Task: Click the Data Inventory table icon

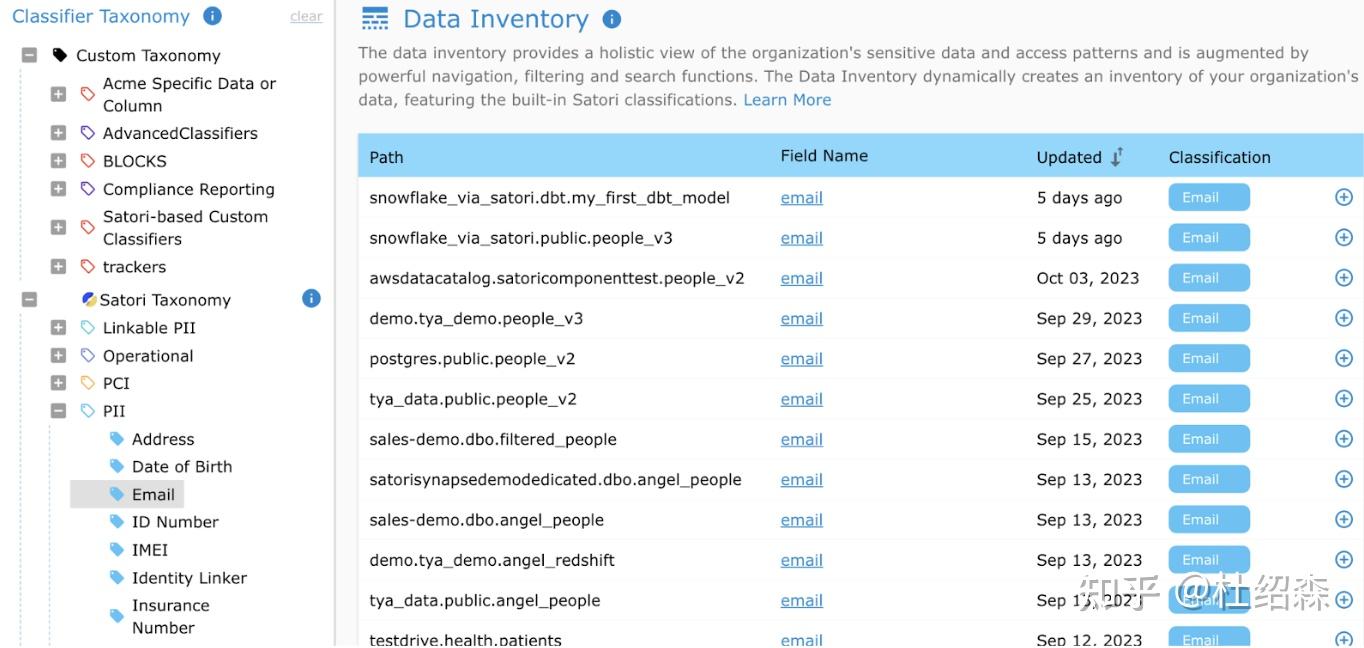Action: tap(375, 19)
